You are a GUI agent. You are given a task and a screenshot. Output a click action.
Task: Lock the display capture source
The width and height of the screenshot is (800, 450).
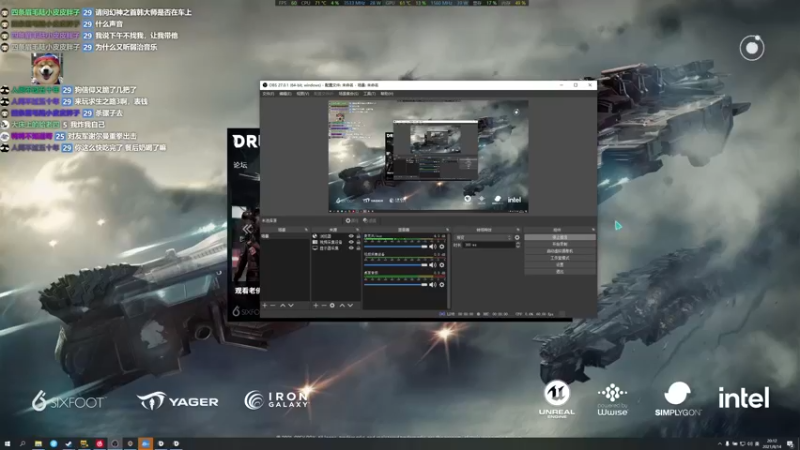358,248
